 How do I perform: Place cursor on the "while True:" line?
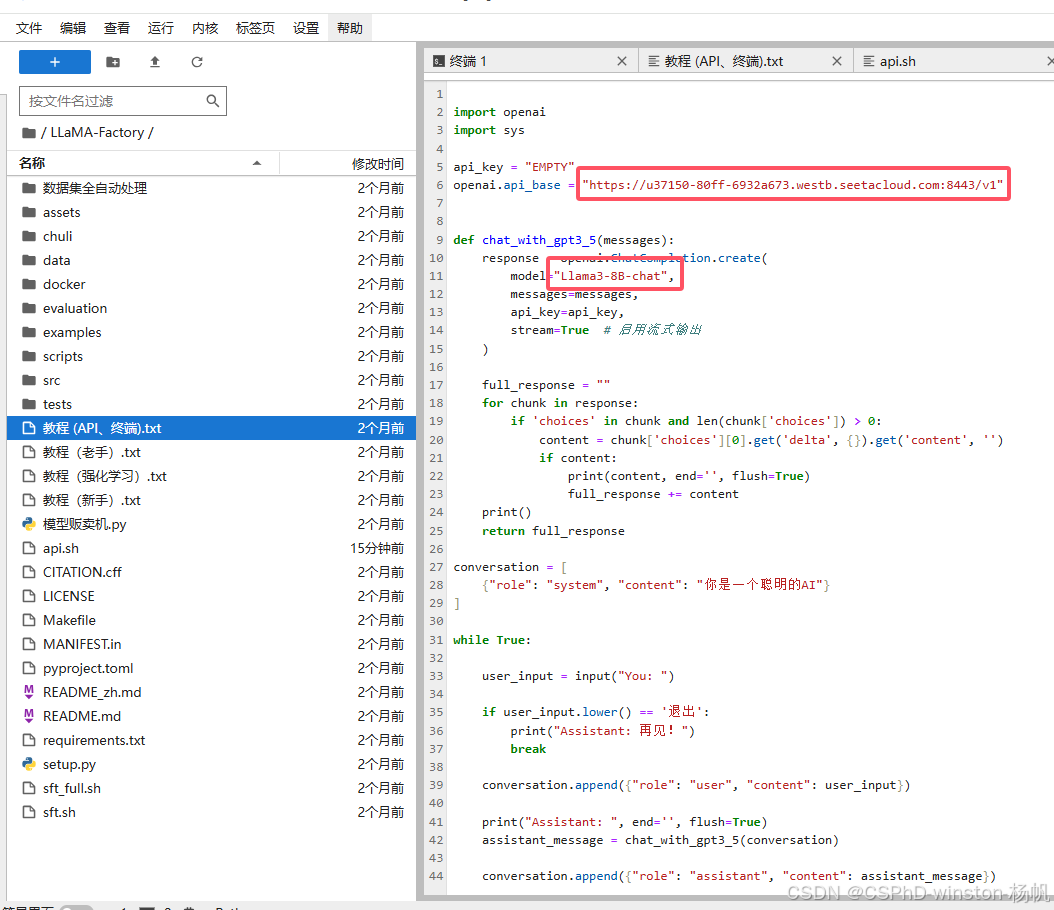coord(491,640)
